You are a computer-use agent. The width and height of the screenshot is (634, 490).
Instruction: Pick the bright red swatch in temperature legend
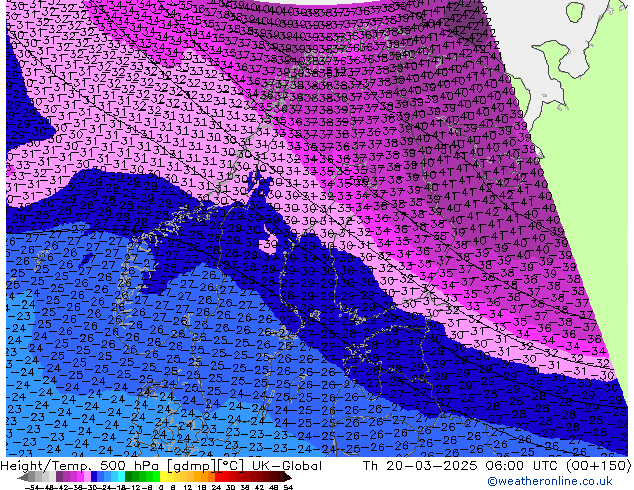(218, 476)
